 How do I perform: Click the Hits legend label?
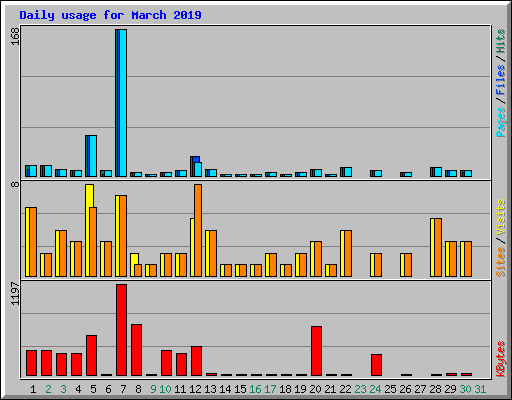coord(501,41)
